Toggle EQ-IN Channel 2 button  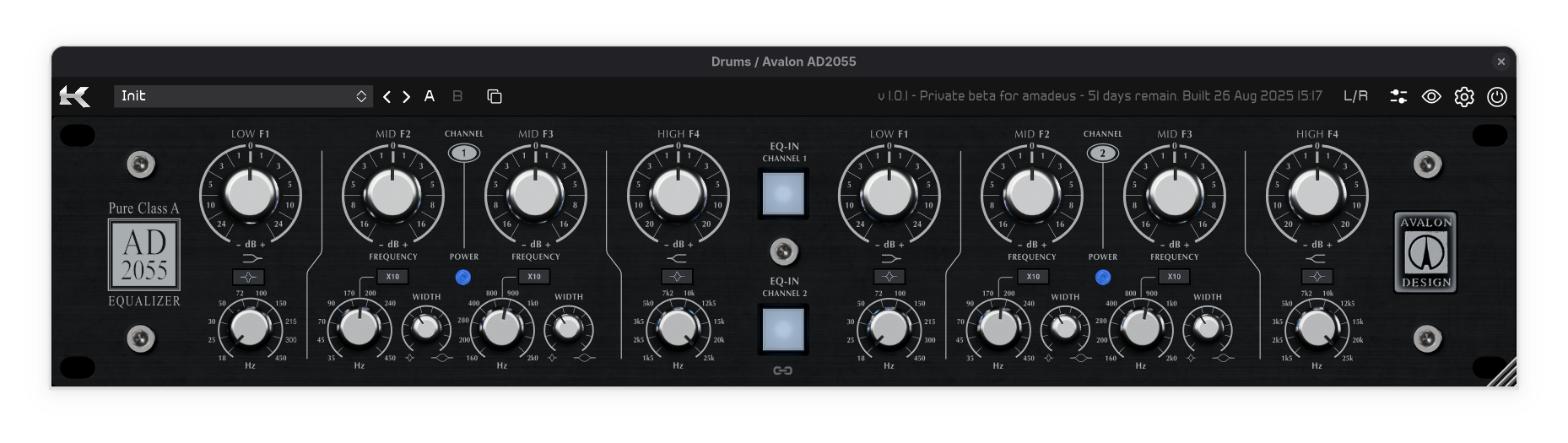point(783,328)
